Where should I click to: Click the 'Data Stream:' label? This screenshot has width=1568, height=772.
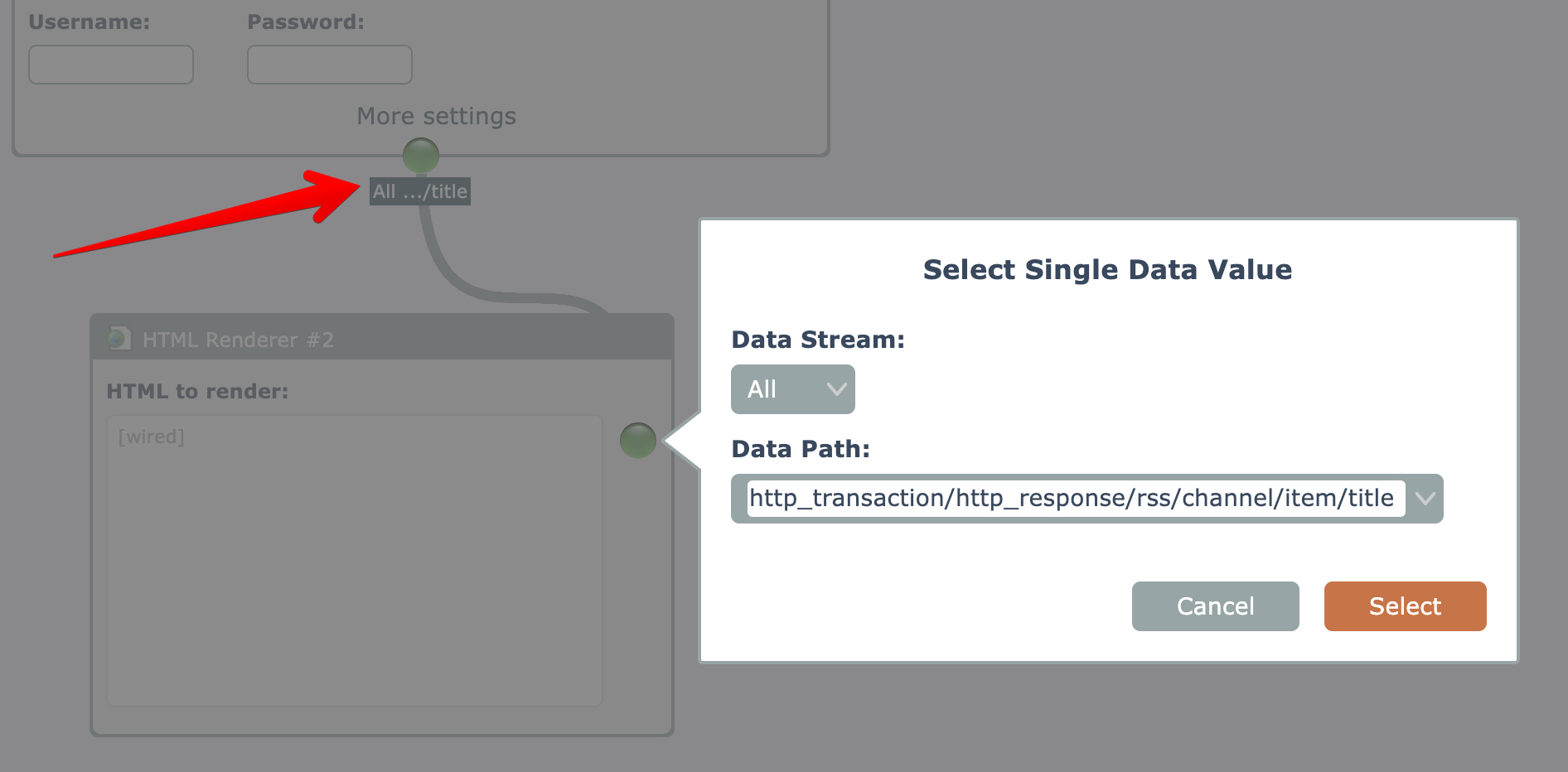[817, 340]
